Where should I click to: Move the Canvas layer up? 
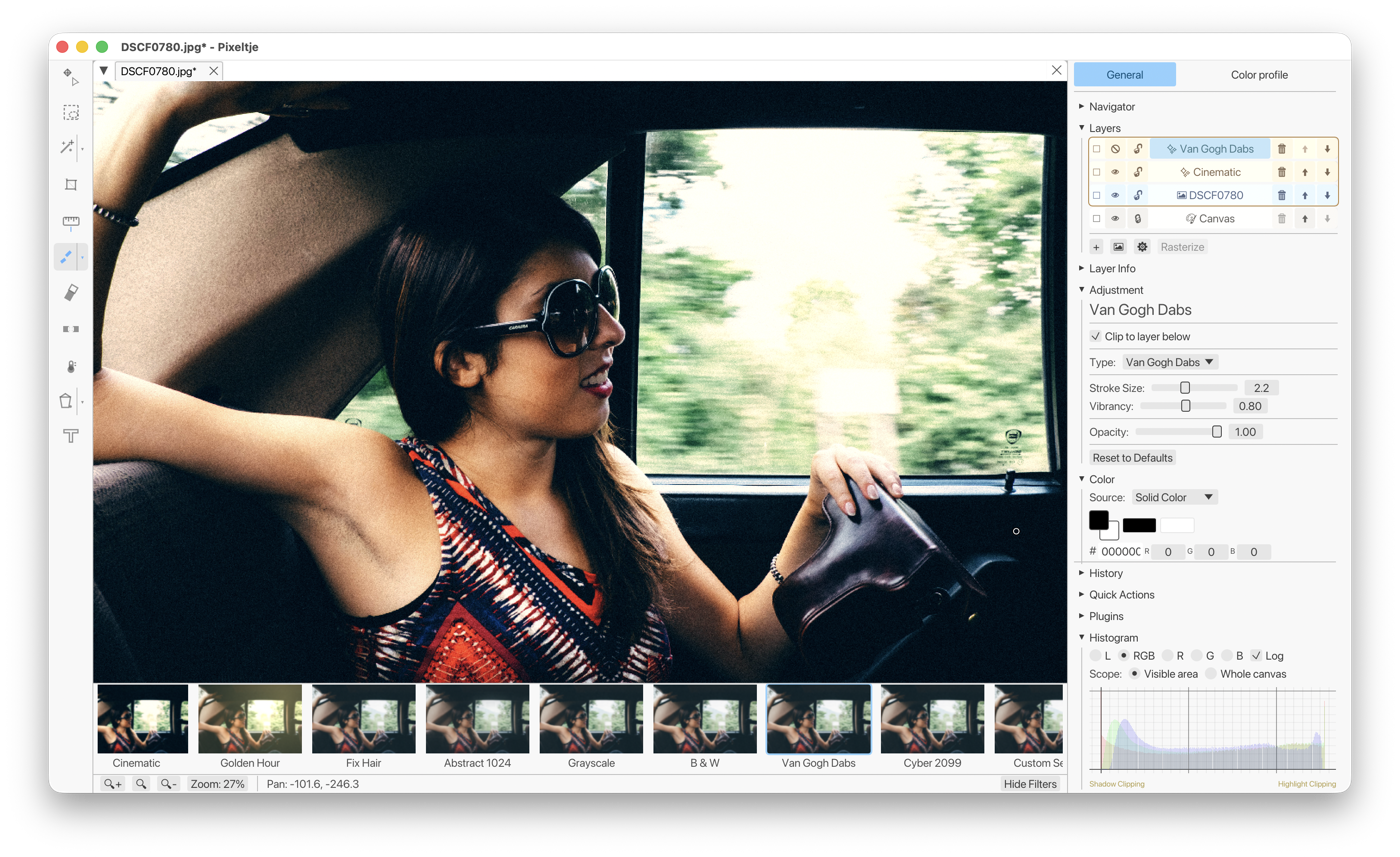tap(1304, 218)
